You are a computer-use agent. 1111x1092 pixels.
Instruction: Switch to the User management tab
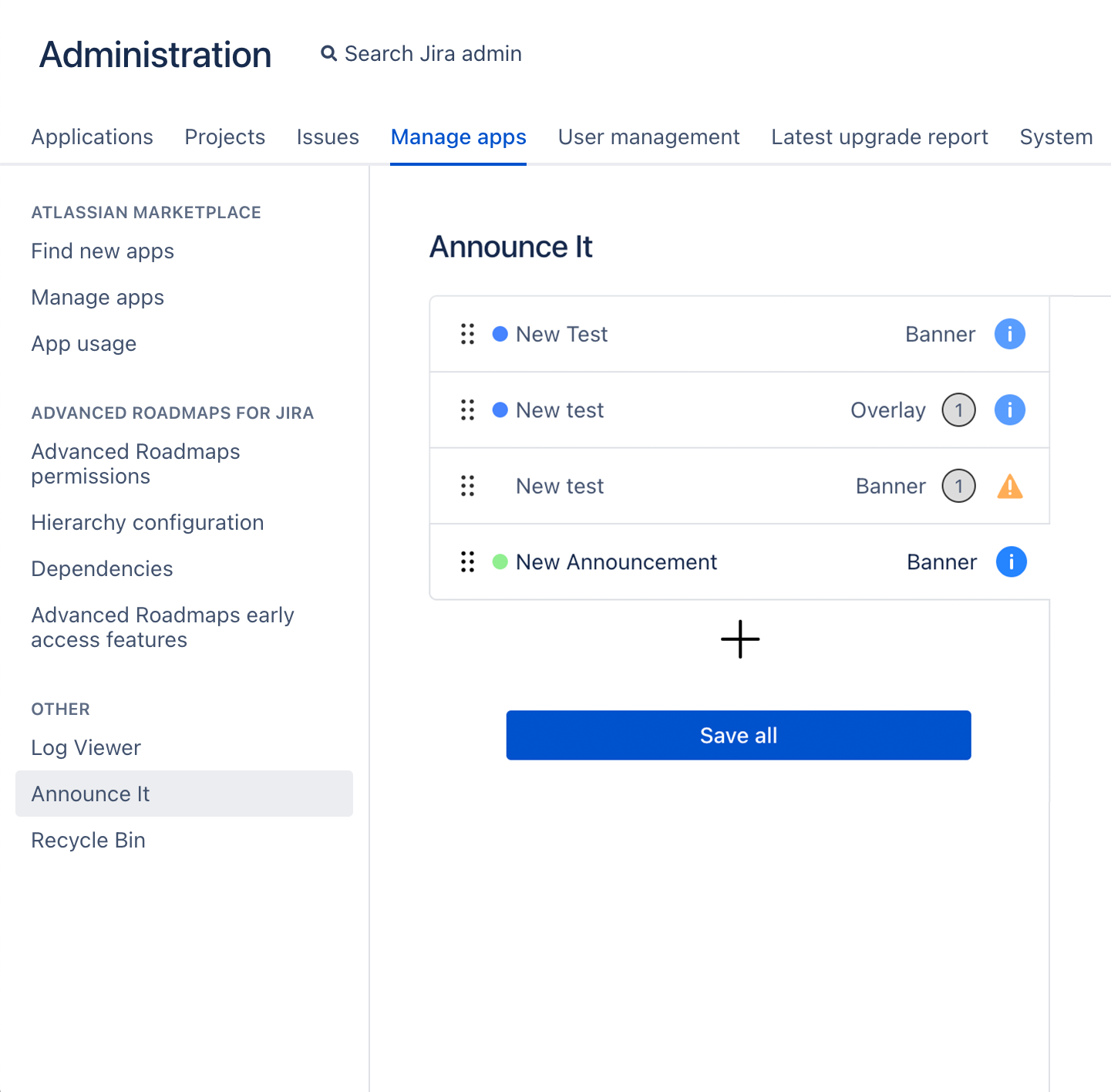tap(648, 137)
